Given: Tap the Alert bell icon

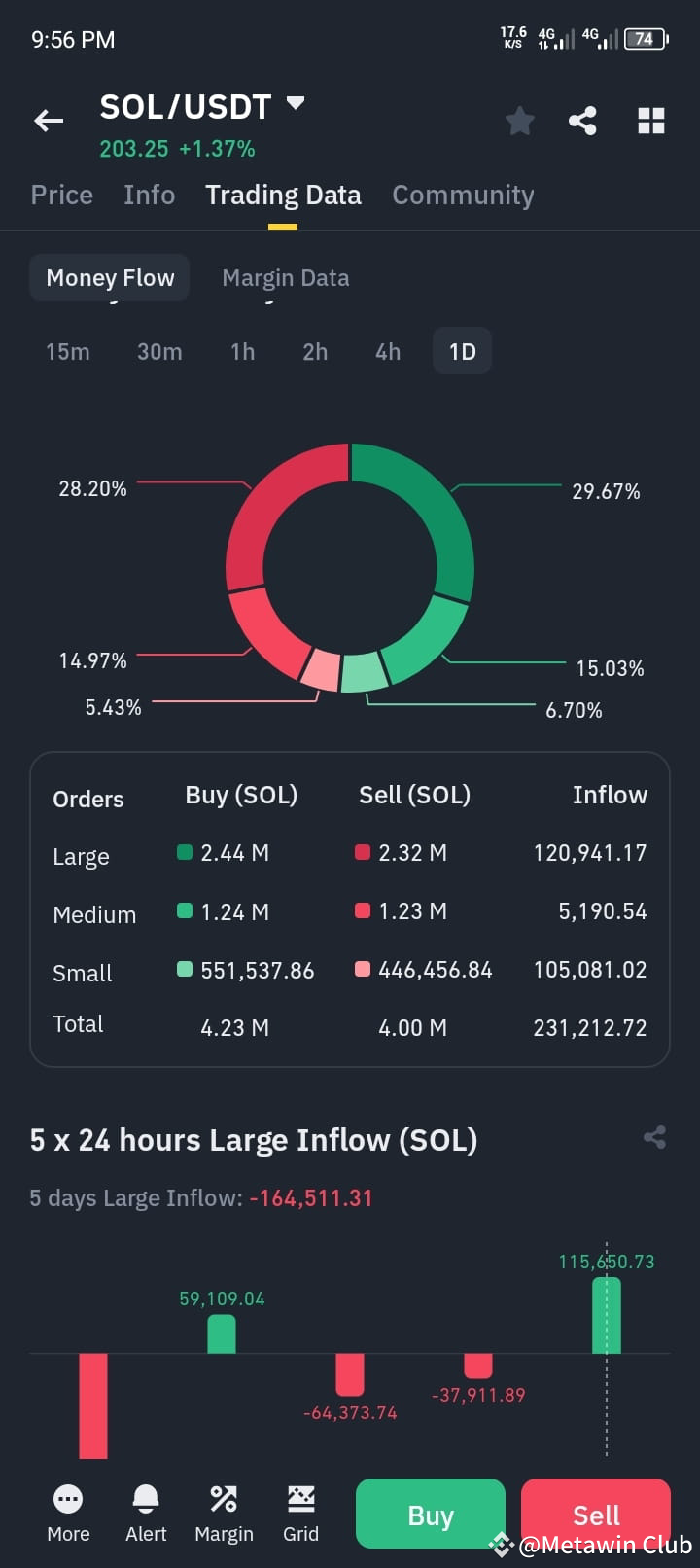Looking at the screenshot, I should click(146, 1499).
